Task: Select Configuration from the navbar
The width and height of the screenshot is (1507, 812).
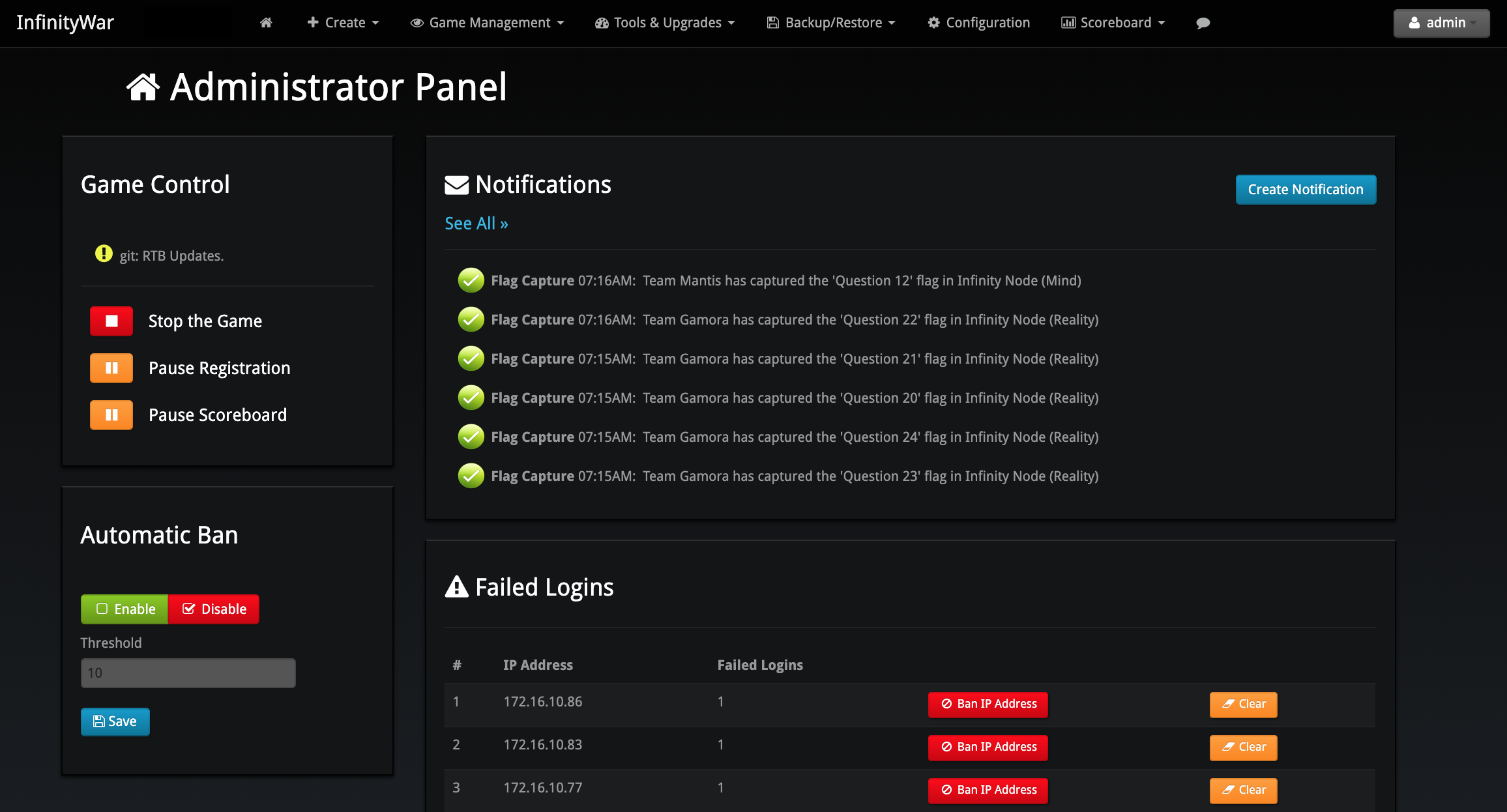Action: (x=978, y=22)
